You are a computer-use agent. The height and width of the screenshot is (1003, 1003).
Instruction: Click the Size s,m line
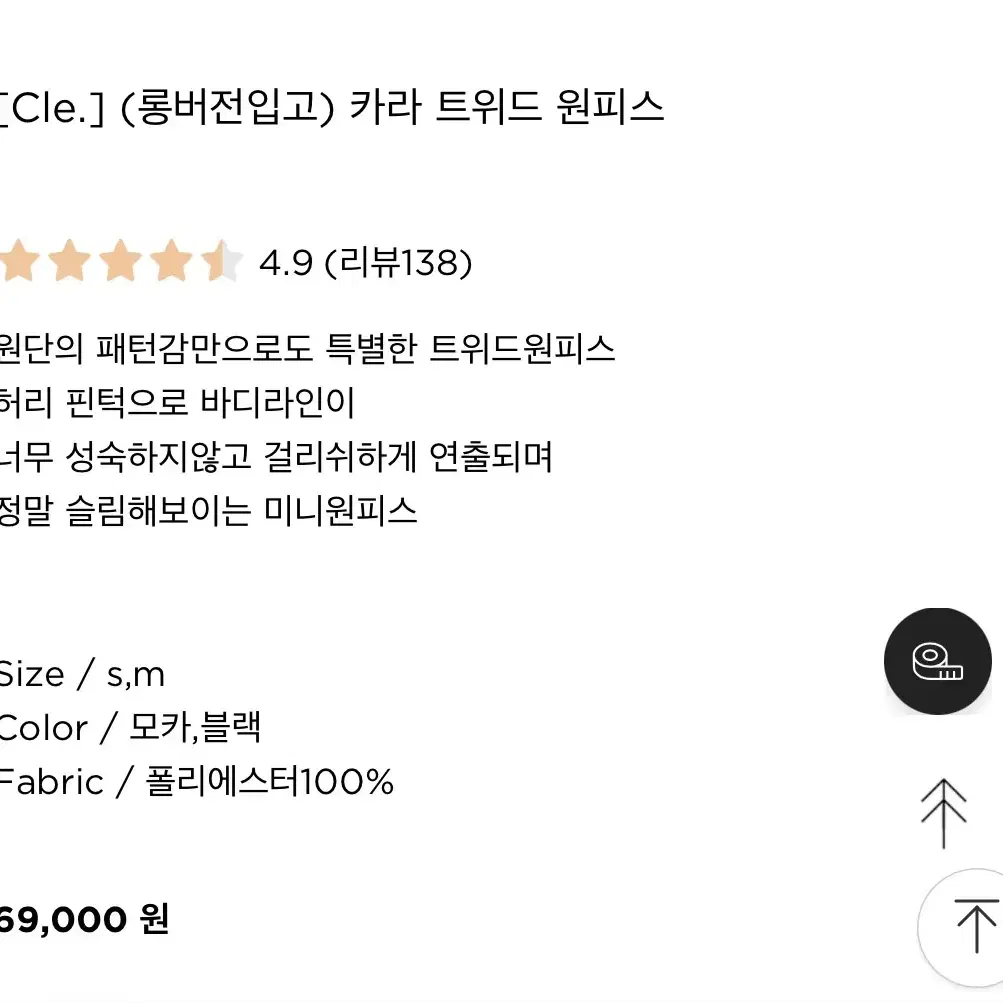coord(82,674)
